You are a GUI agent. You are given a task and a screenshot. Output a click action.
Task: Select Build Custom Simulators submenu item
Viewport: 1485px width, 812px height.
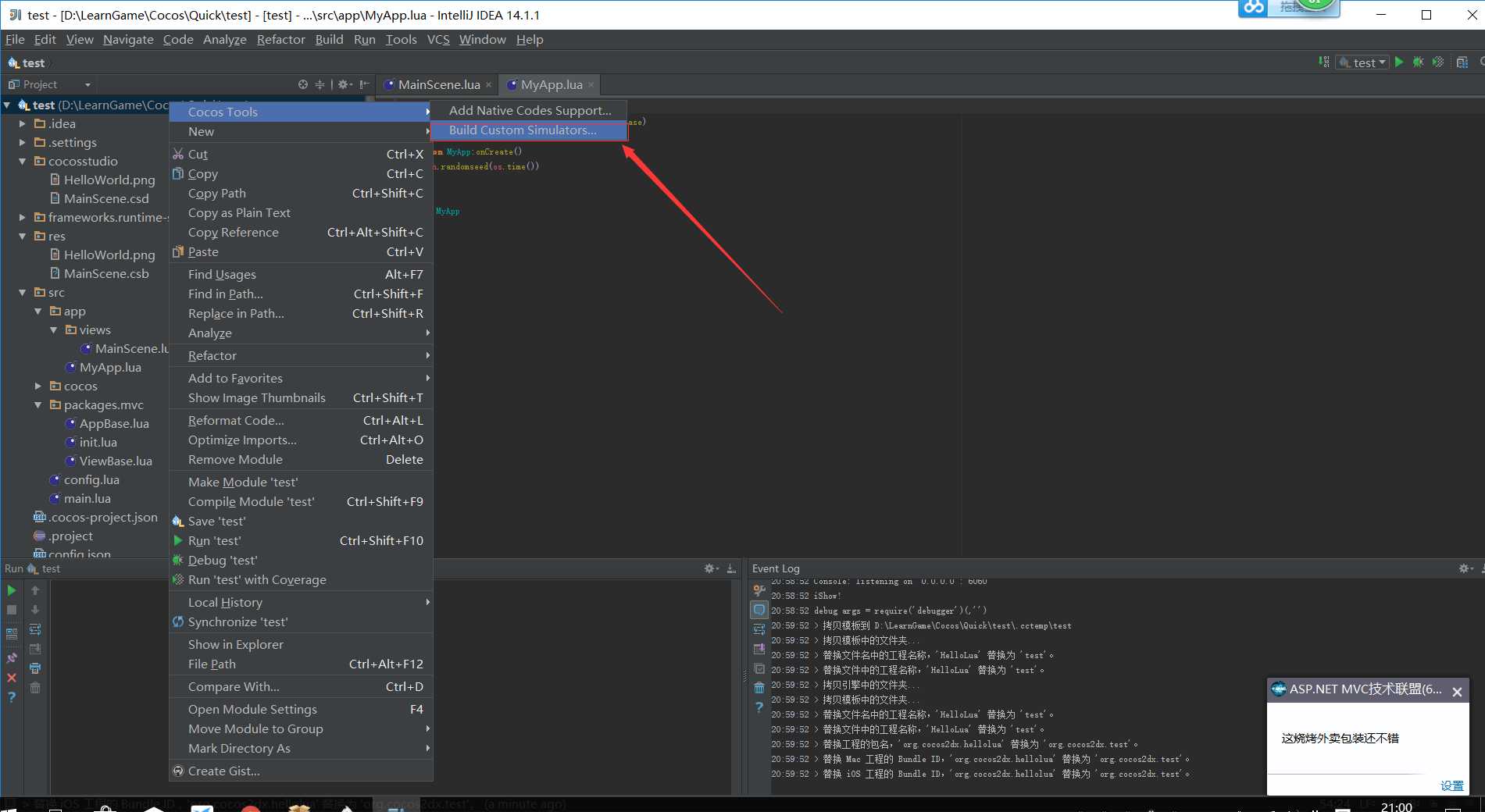coord(529,130)
